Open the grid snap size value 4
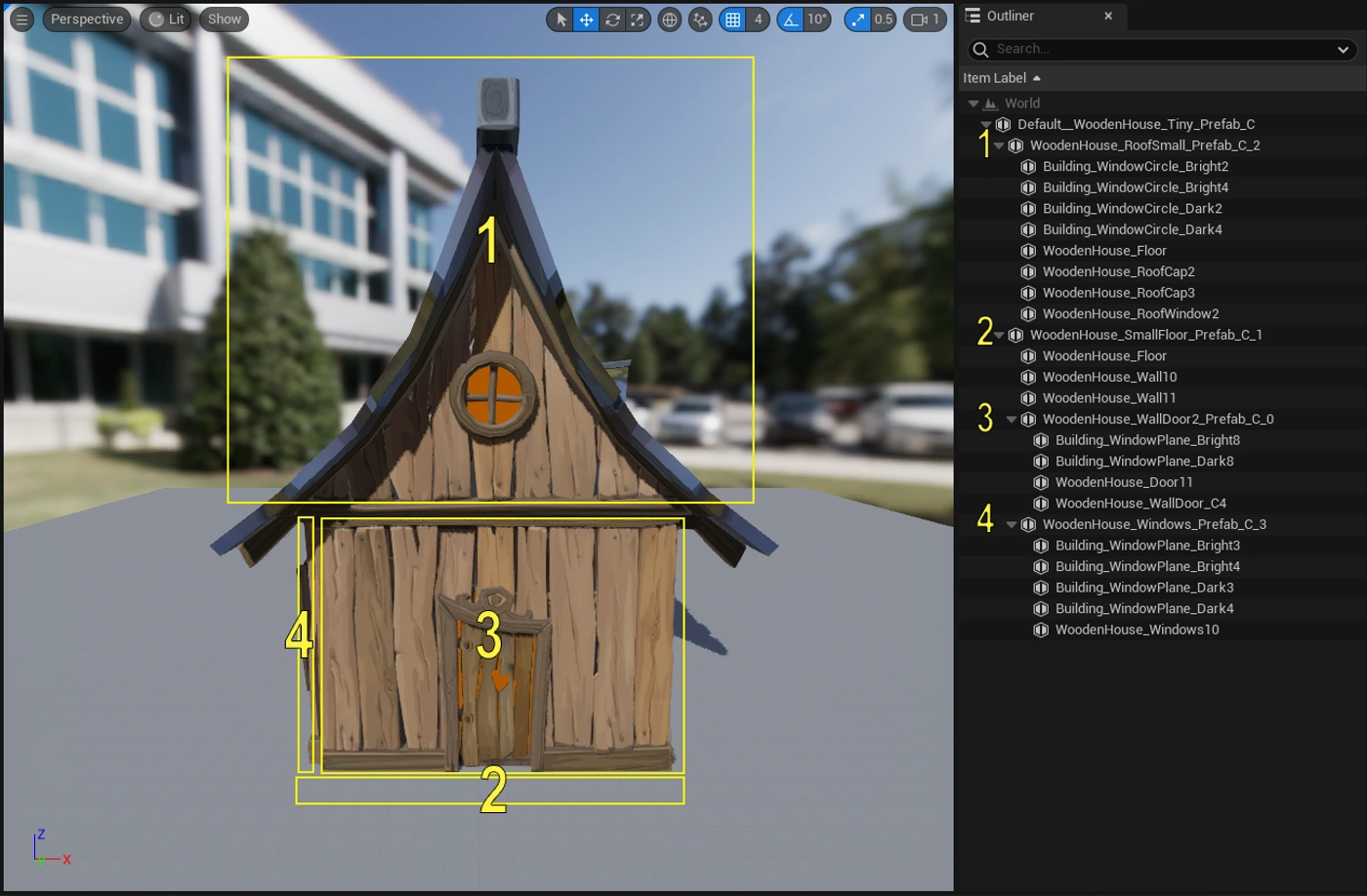This screenshot has width=1367, height=896. 758,20
